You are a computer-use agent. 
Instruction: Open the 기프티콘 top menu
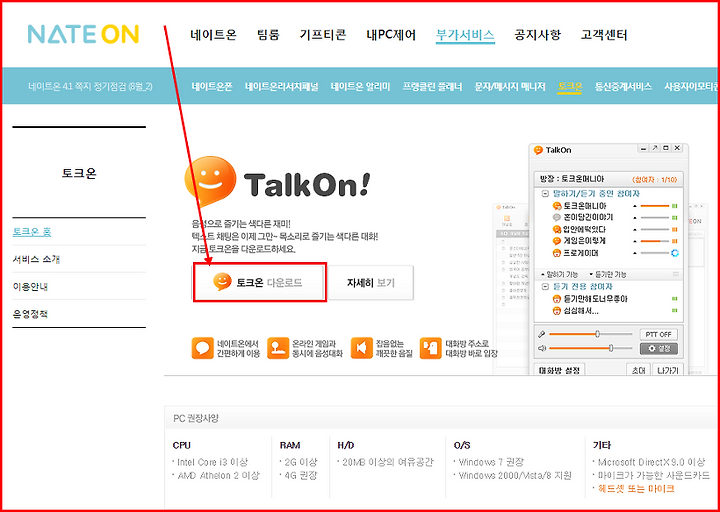(x=323, y=35)
